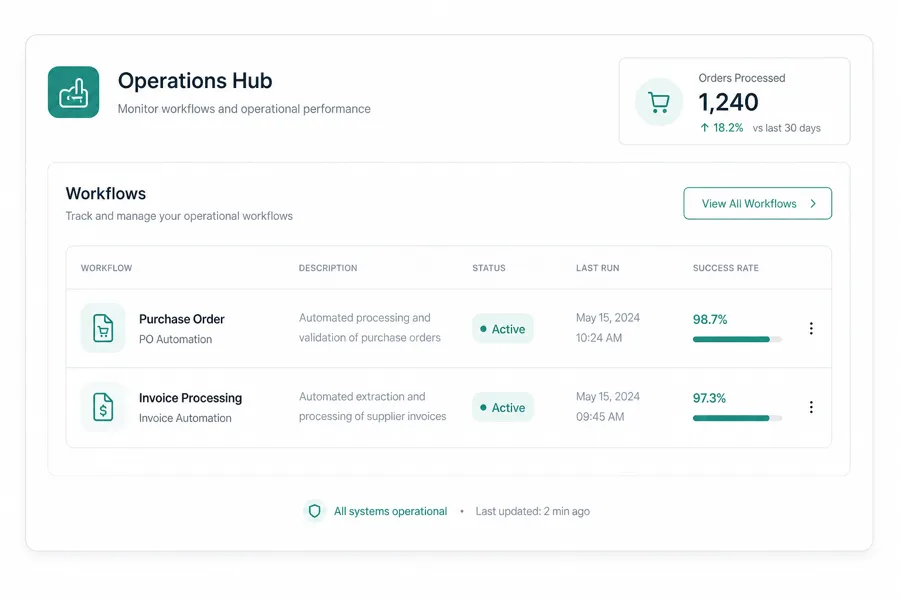Click the shield icon beside All systems operational
The image size is (900, 600).
315,511
